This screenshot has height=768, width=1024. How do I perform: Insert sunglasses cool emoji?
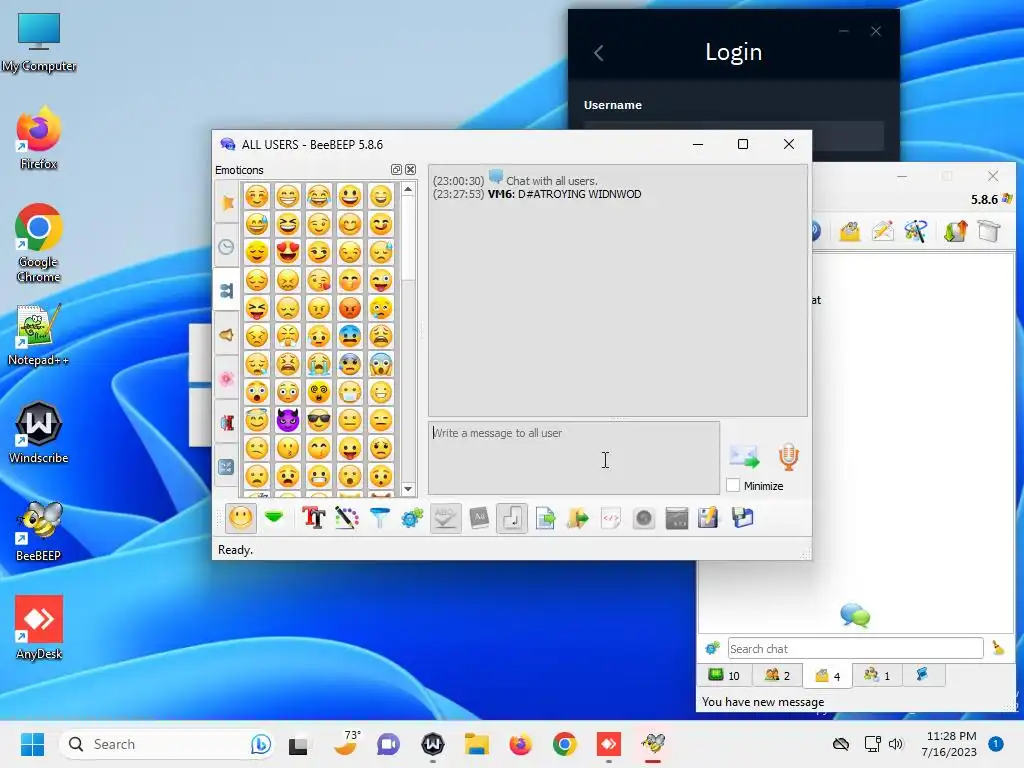[x=319, y=420]
